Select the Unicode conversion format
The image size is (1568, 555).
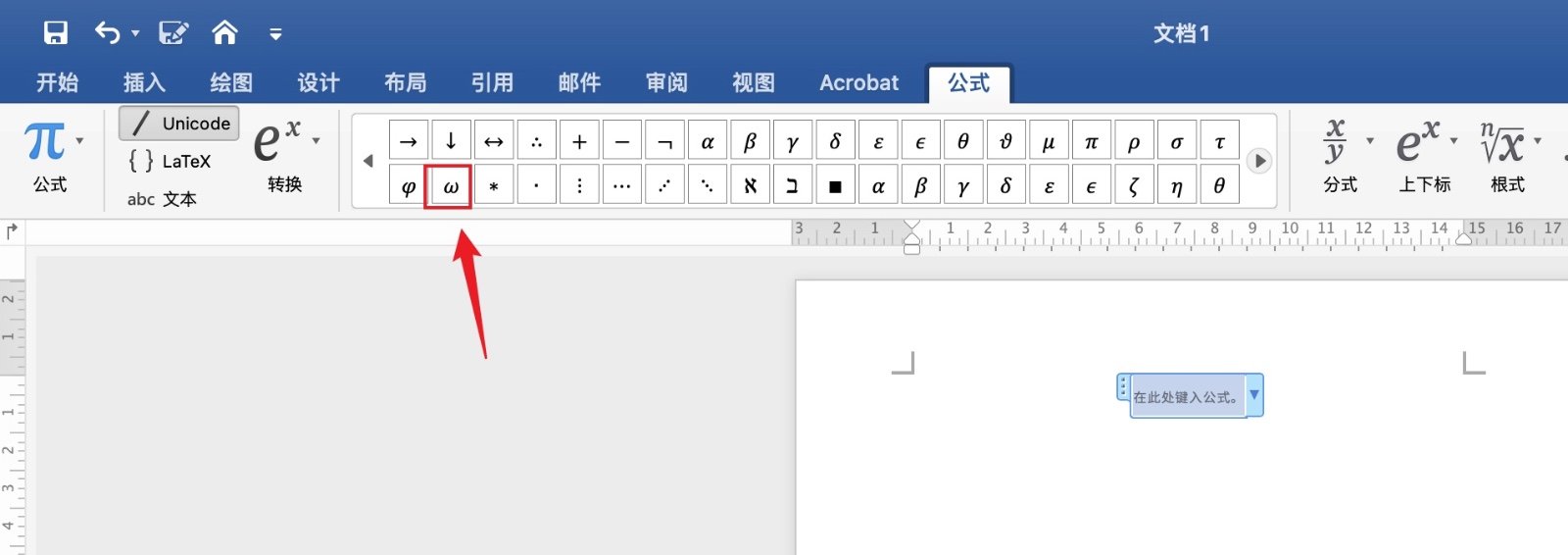point(179,123)
